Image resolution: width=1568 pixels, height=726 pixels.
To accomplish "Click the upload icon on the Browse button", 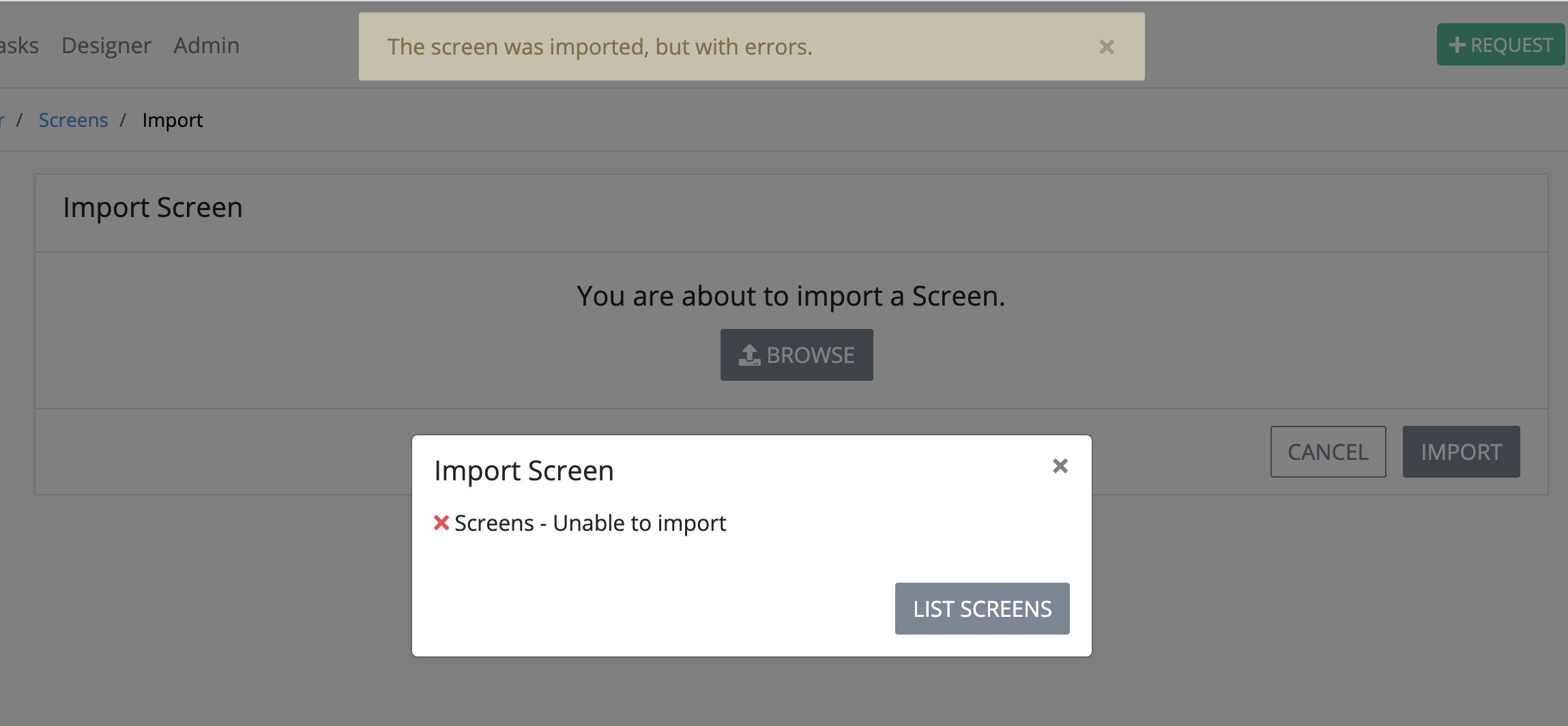I will click(x=751, y=354).
